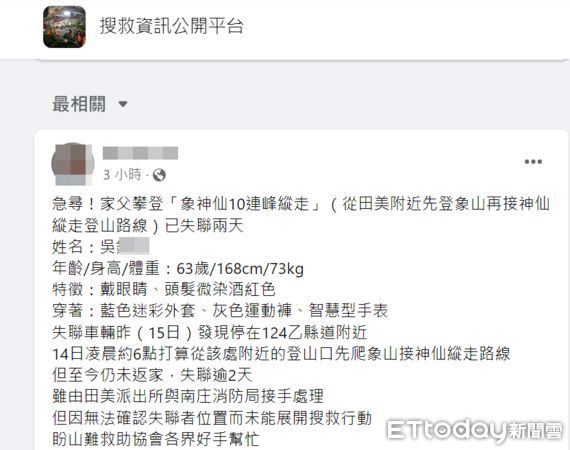Click the 特徵:戴眼睛 description line

tap(164, 289)
